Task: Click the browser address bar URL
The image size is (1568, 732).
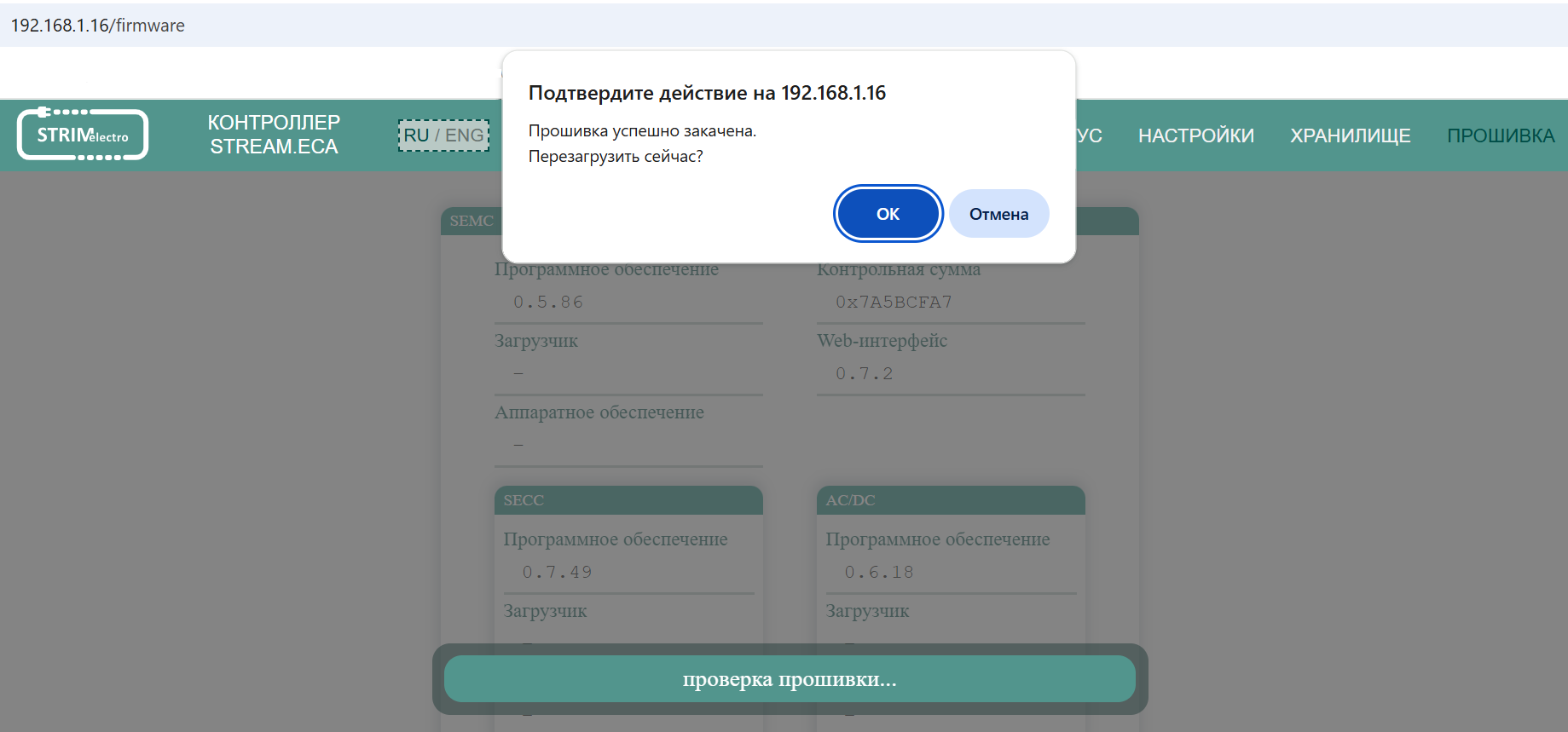Action: point(98,26)
